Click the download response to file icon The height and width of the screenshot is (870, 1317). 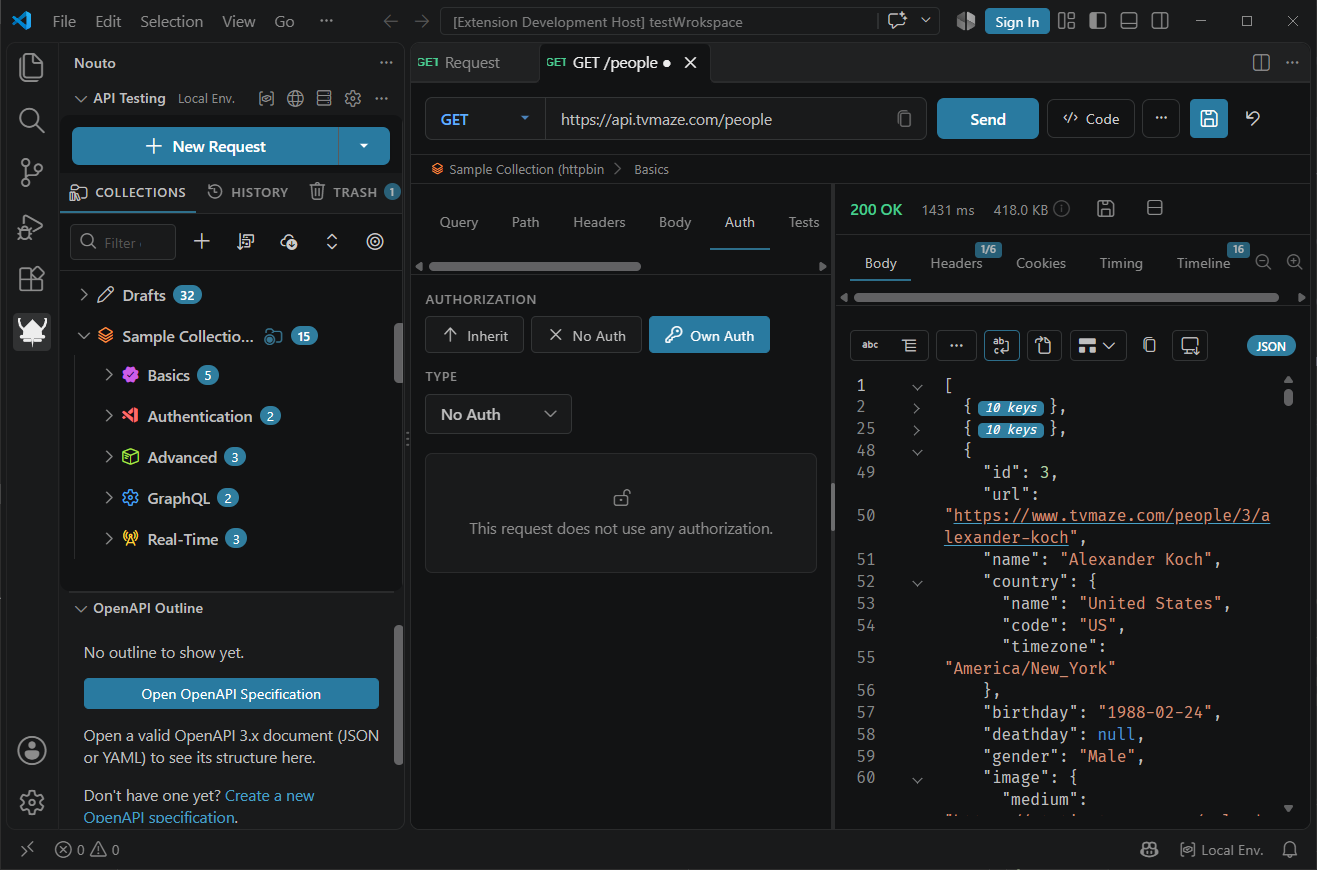pyautogui.click(x=1190, y=345)
